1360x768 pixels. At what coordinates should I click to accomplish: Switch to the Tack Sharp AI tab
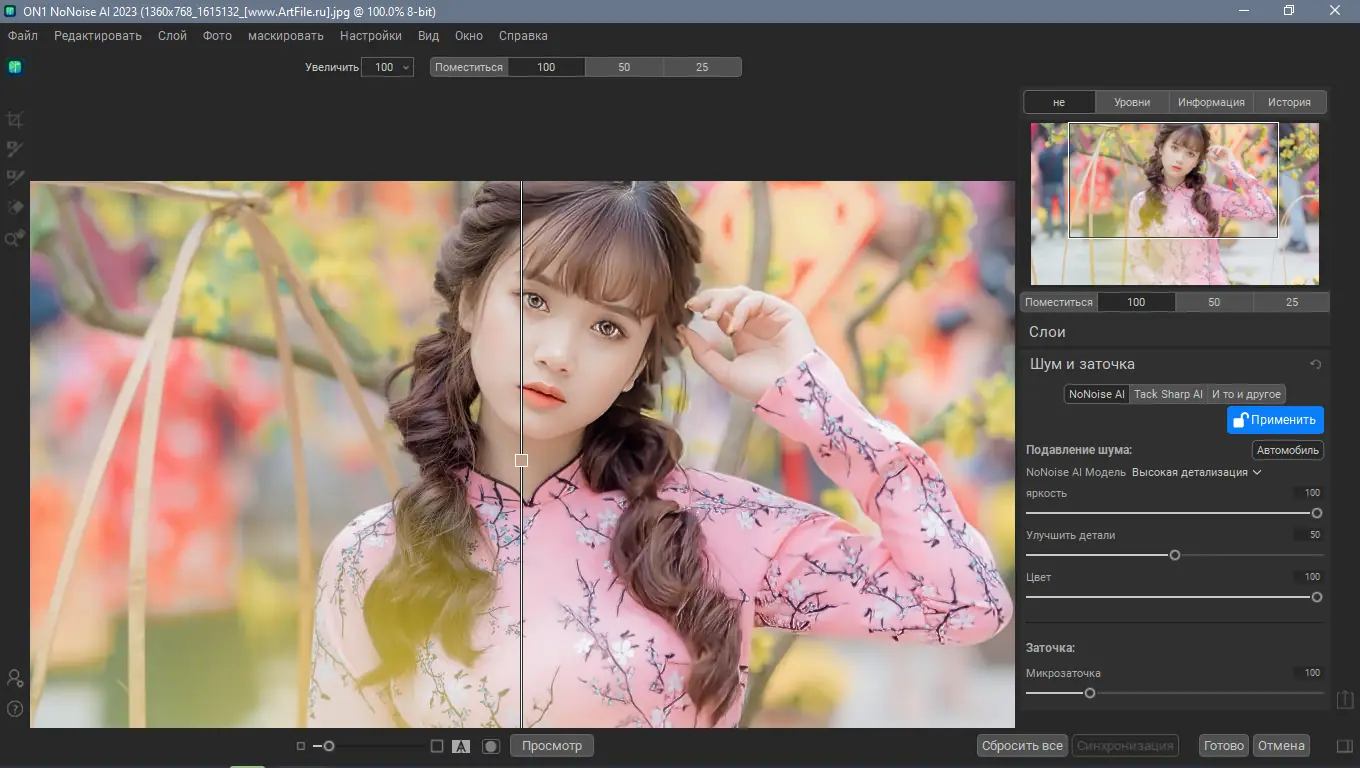(1168, 394)
